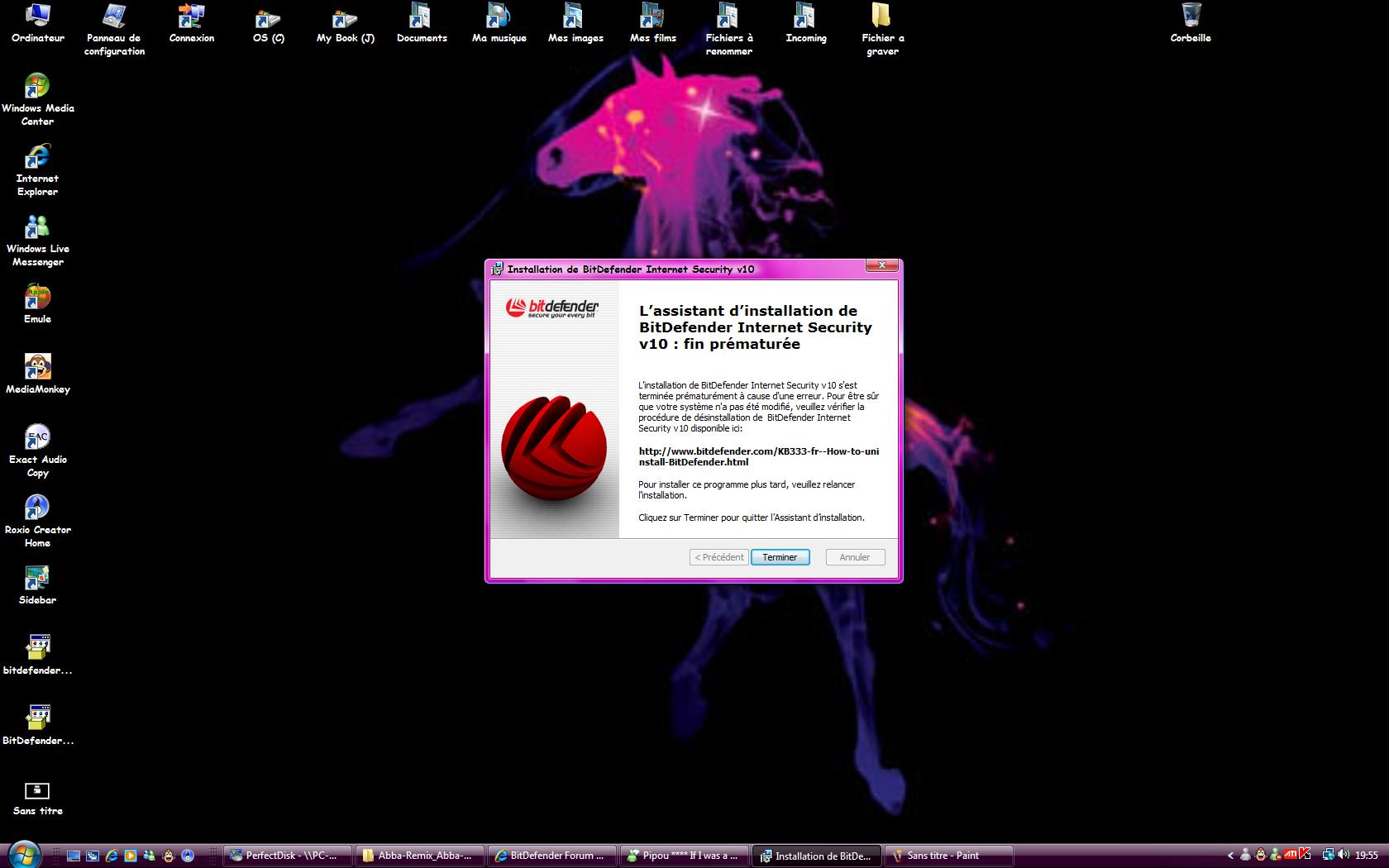This screenshot has height=868, width=1389.
Task: Click the MediaMonkey tray icon
Action: tap(1260, 856)
